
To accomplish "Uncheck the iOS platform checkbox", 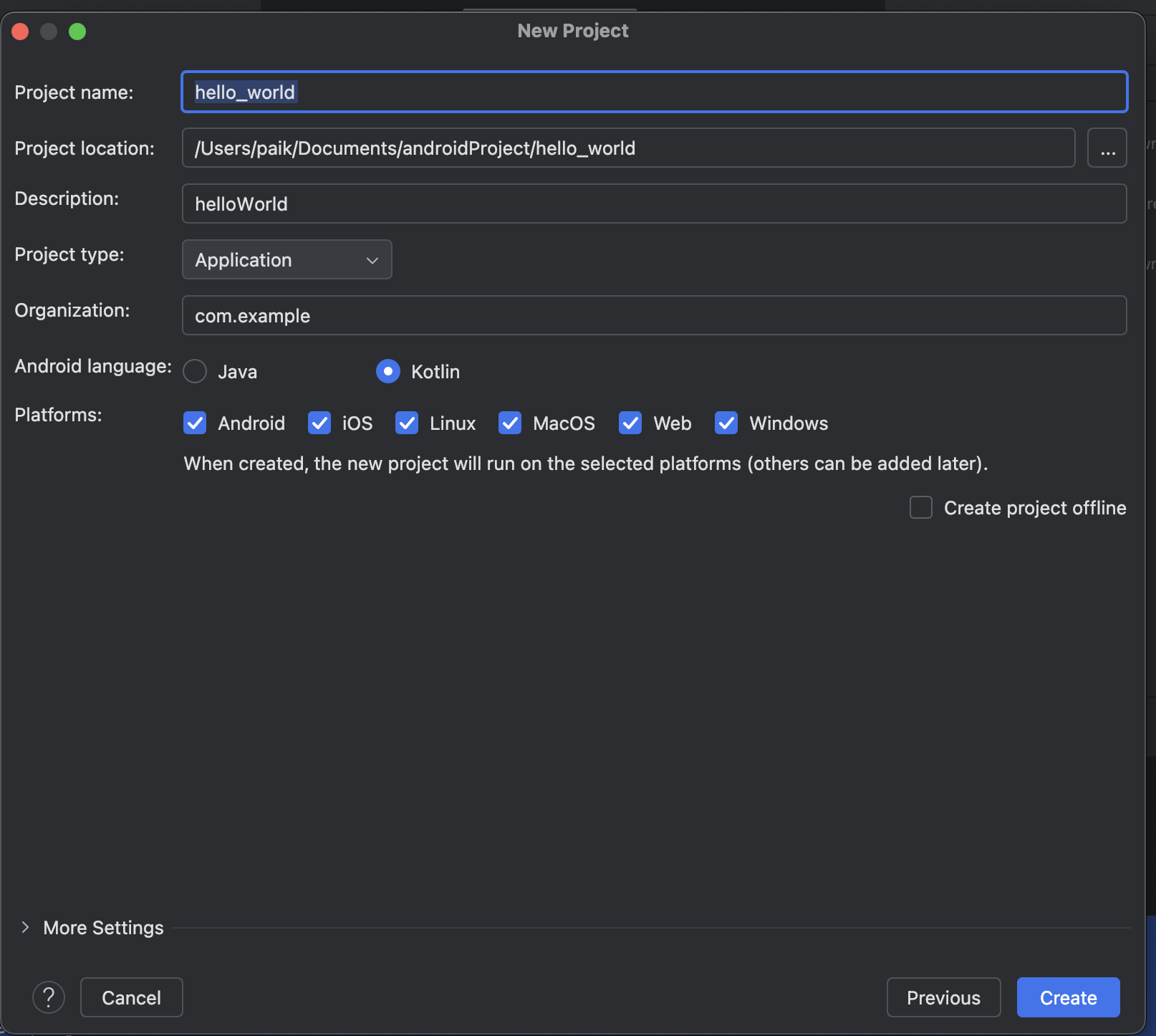I will pos(319,423).
